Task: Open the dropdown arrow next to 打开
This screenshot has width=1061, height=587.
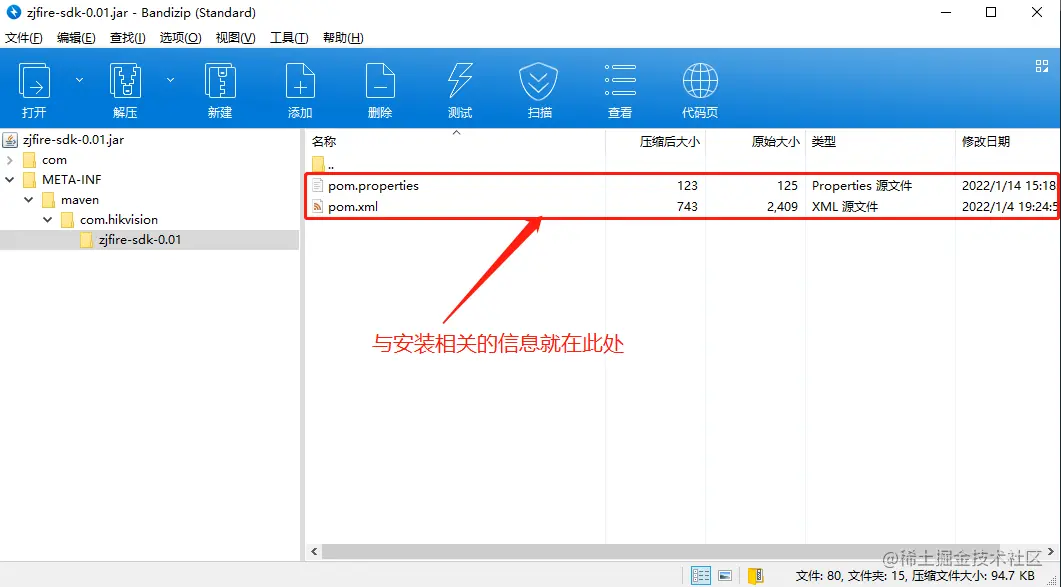Action: click(79, 80)
